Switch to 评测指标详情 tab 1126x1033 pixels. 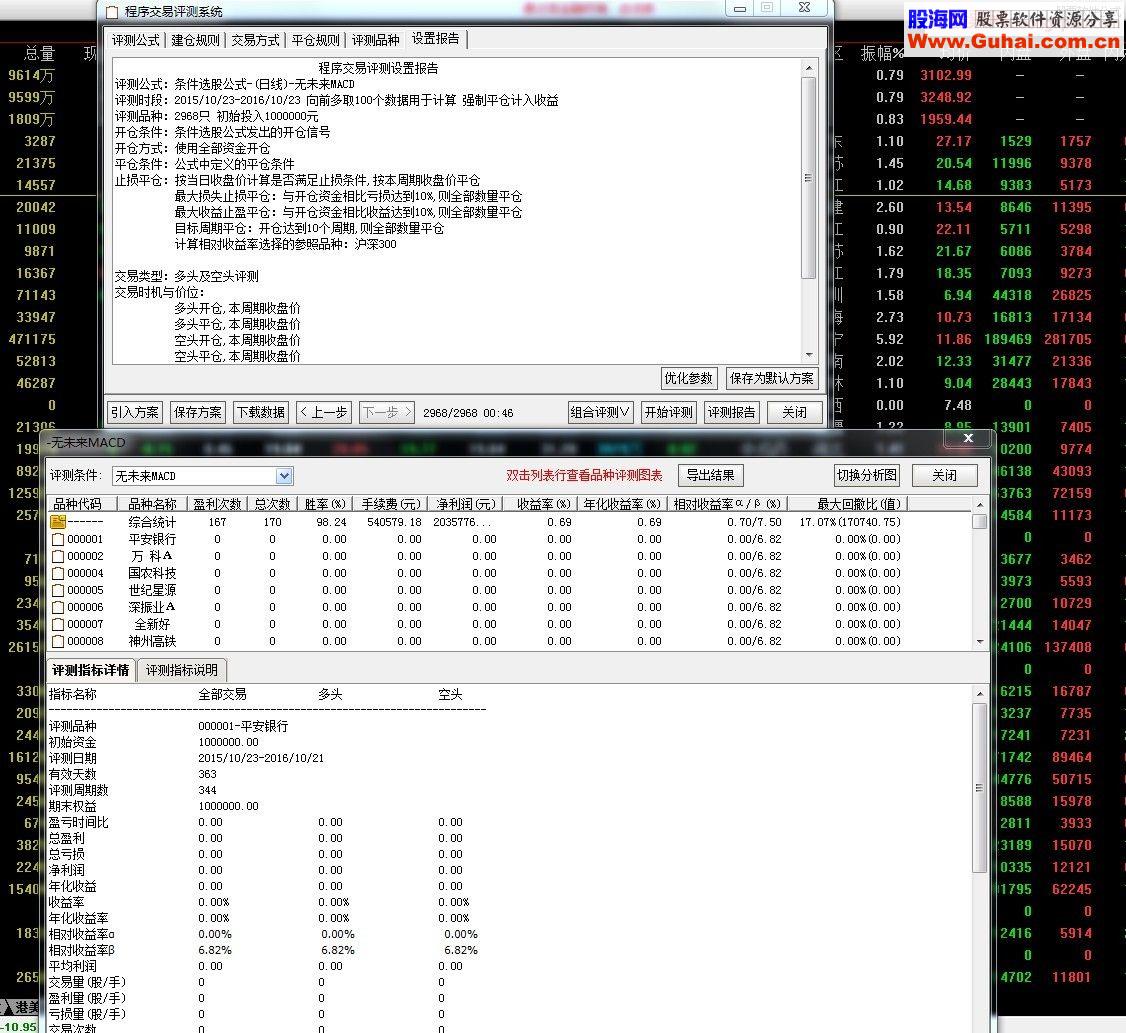pyautogui.click(x=90, y=670)
